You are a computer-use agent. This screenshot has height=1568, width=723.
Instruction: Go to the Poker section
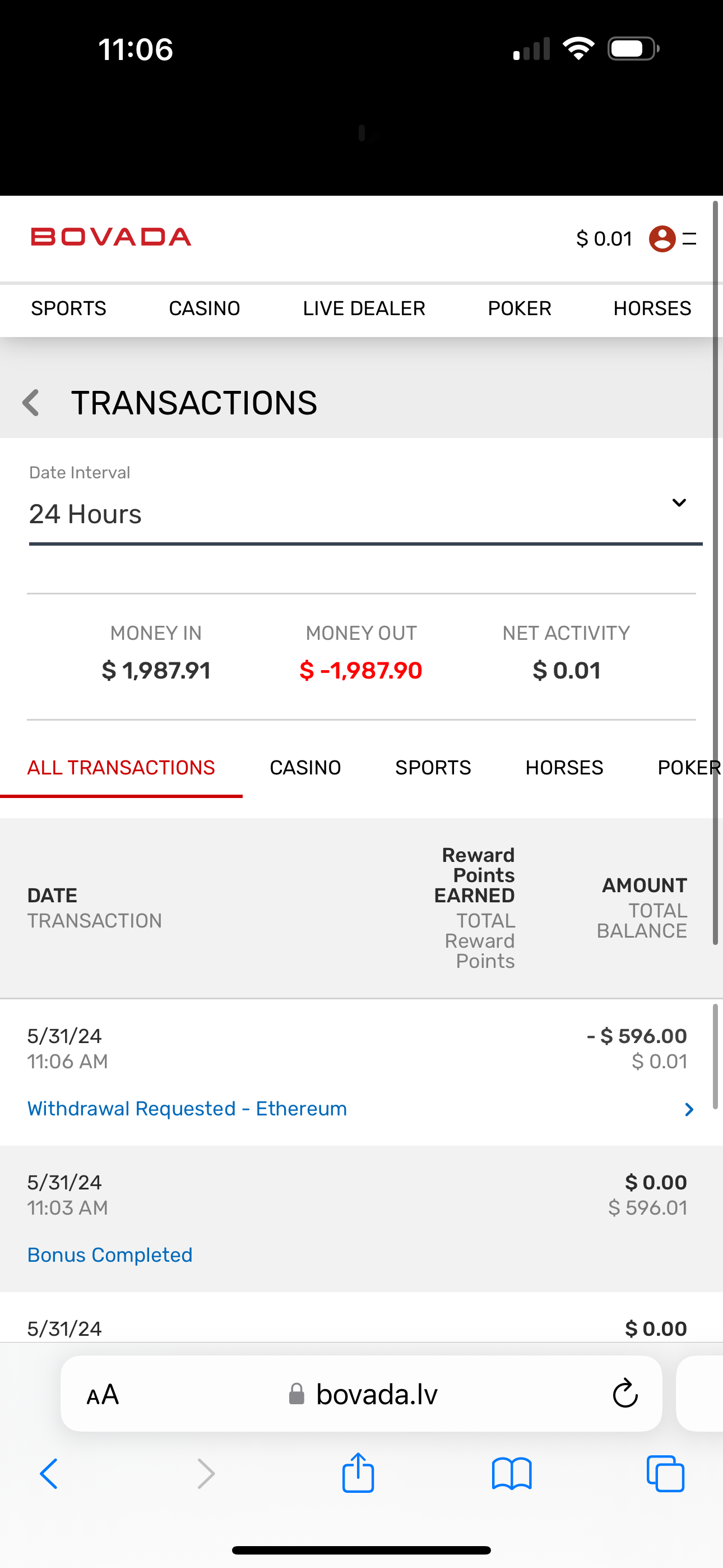coord(519,308)
